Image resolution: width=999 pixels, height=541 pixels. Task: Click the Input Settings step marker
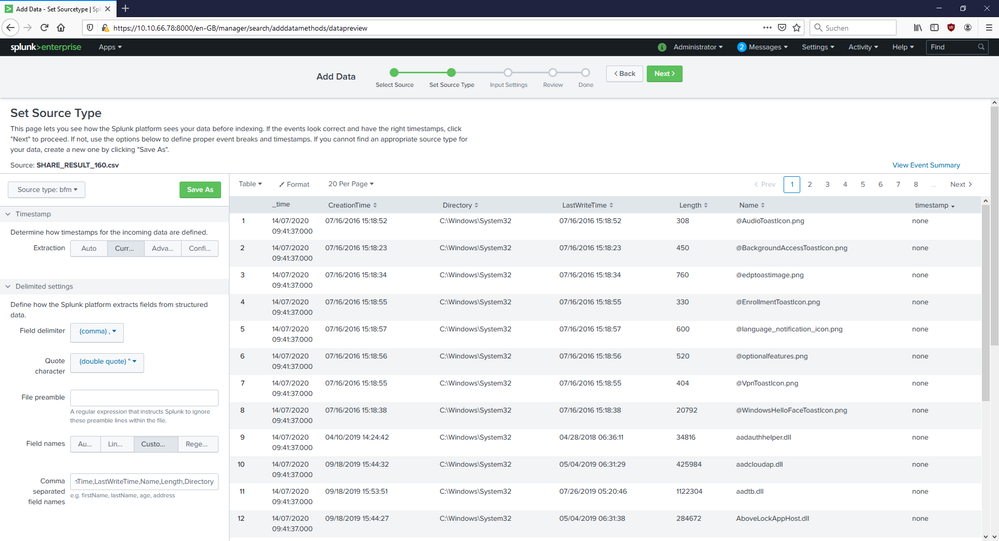508,73
